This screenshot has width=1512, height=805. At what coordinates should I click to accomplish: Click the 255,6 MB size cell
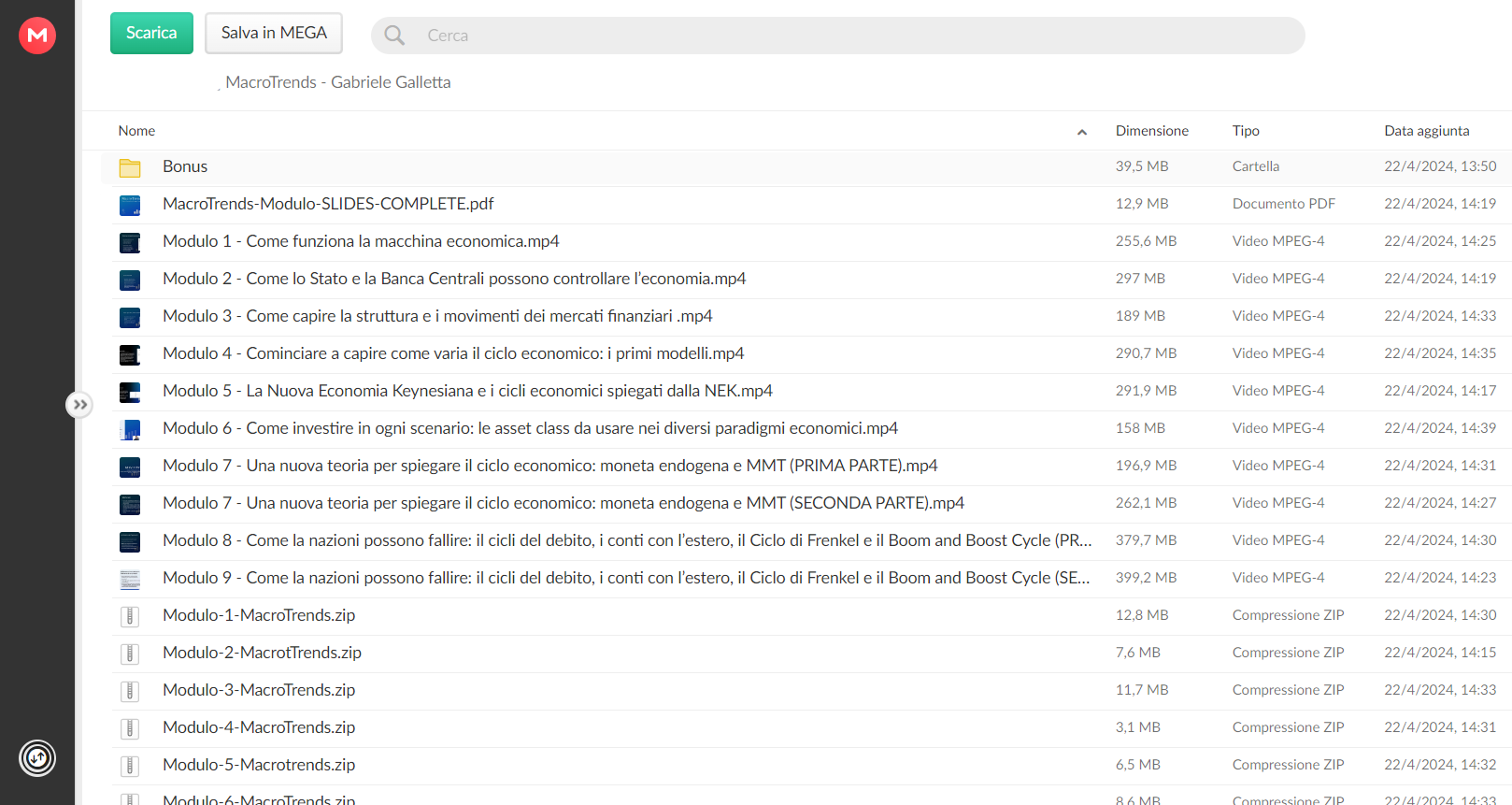click(1146, 241)
